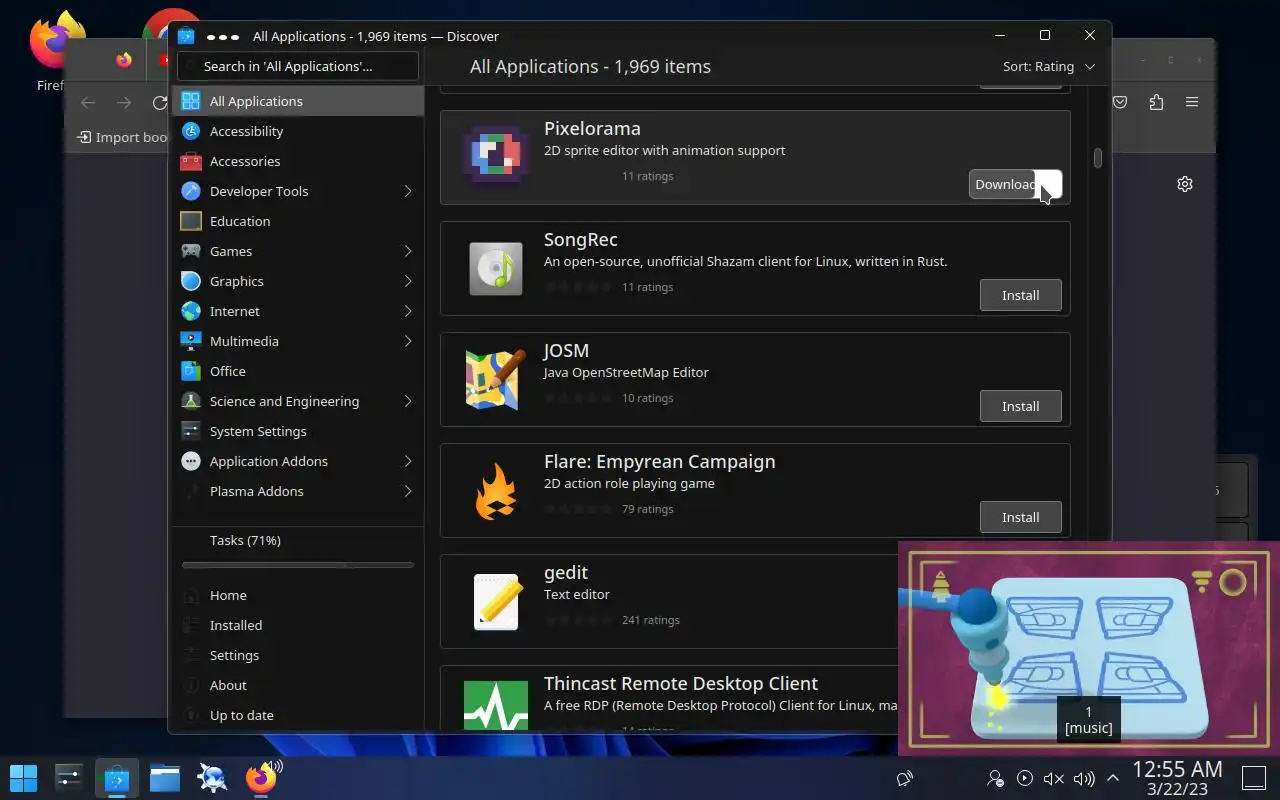Viewport: 1280px width, 800px height.
Task: Install JOSM
Action: pos(1020,406)
